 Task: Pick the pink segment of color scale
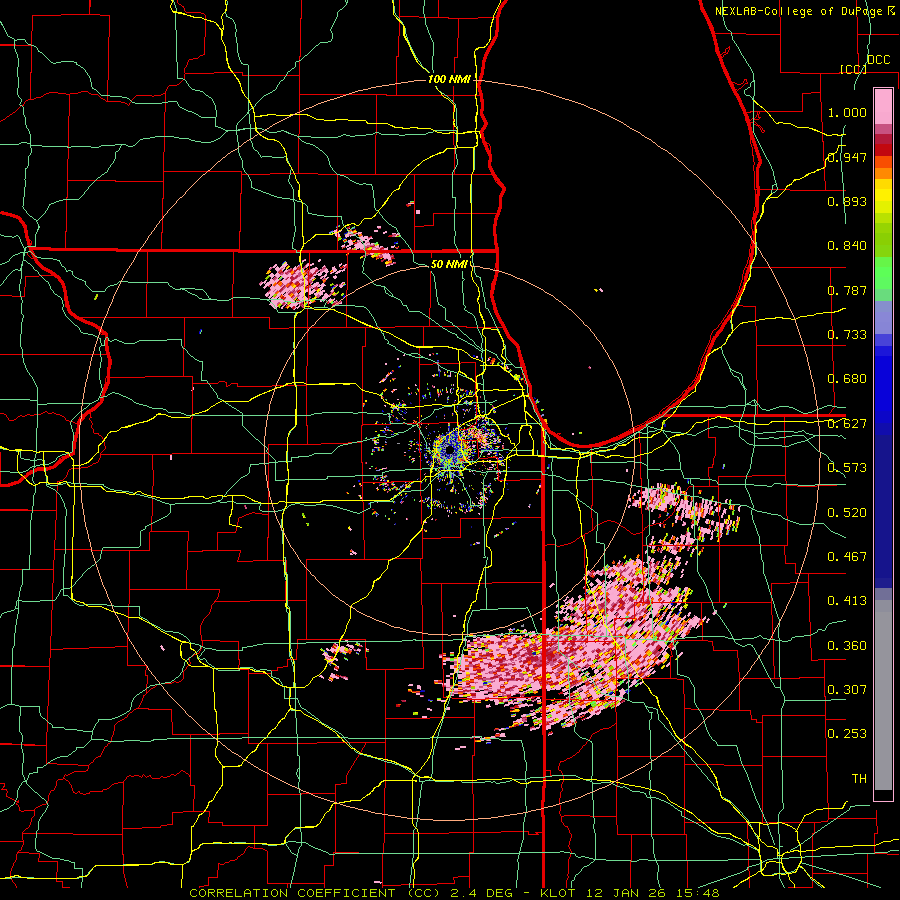883,107
